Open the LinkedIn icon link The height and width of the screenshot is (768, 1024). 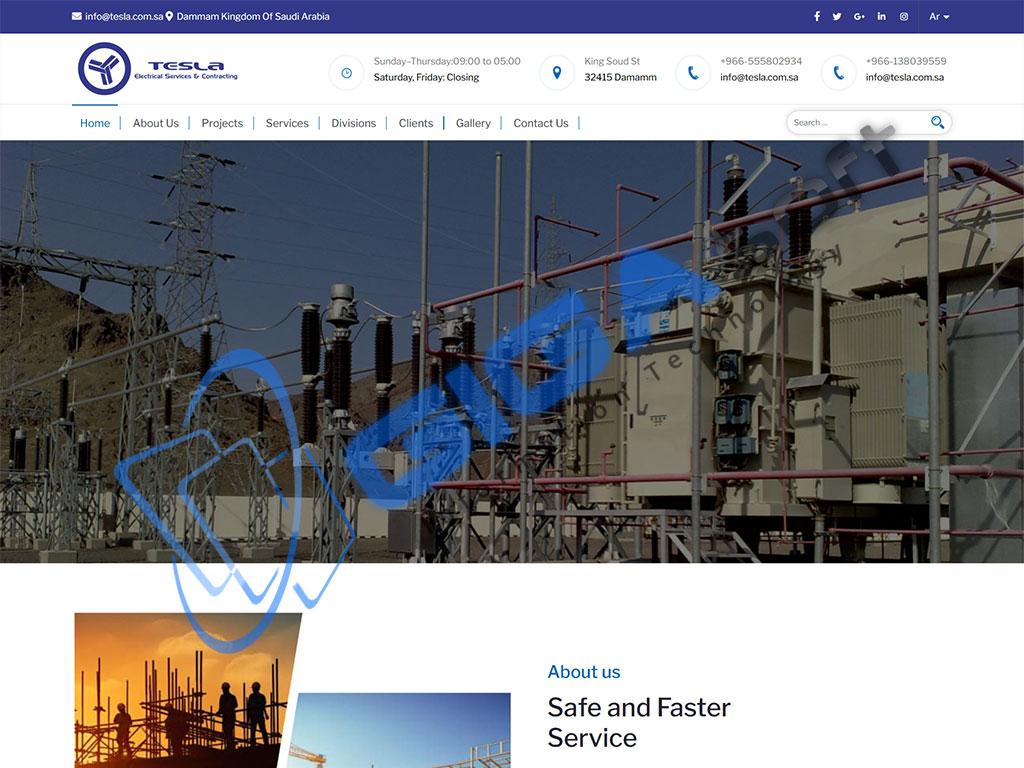[x=881, y=17]
